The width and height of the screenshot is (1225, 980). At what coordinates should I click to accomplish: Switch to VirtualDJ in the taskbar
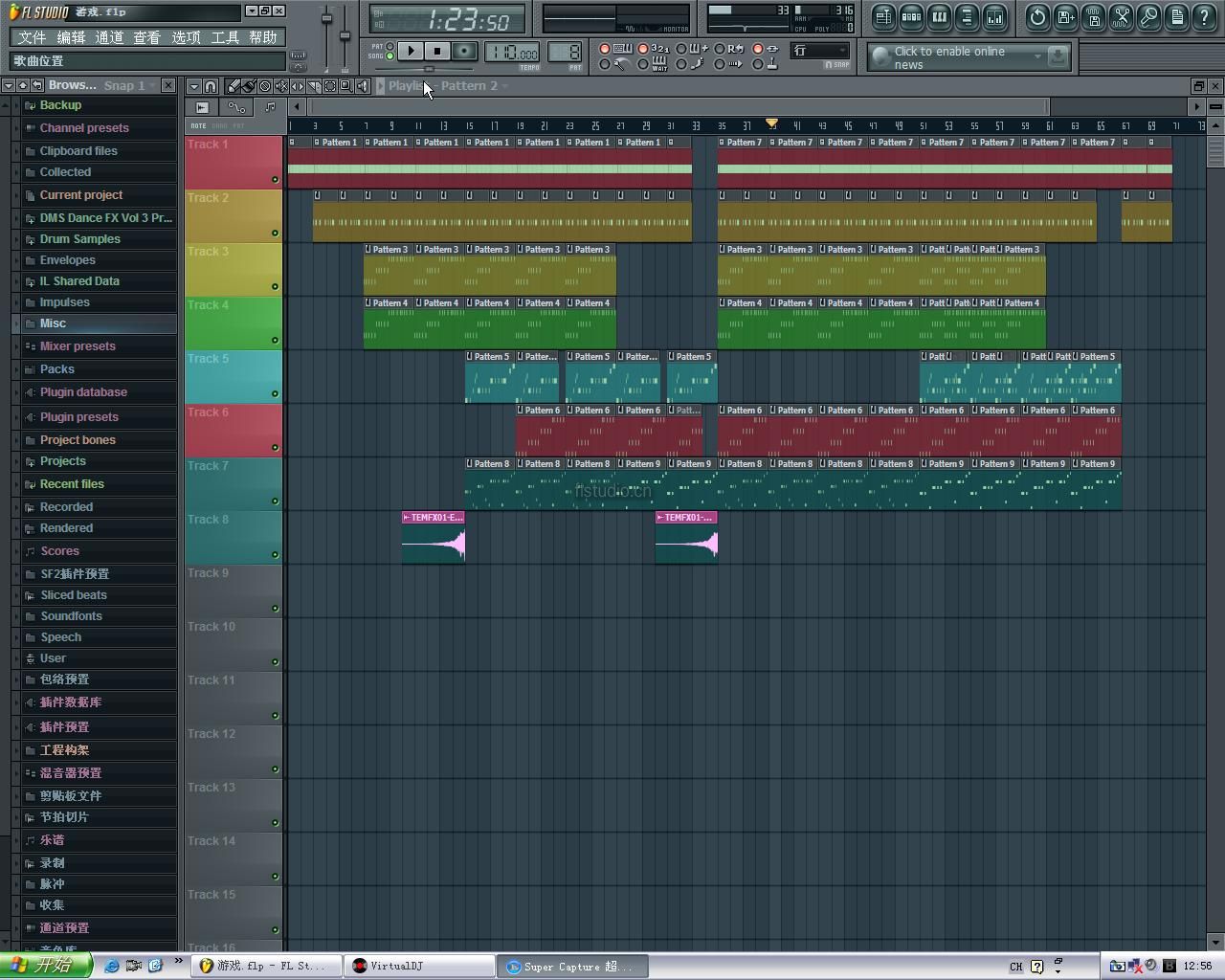419,967
